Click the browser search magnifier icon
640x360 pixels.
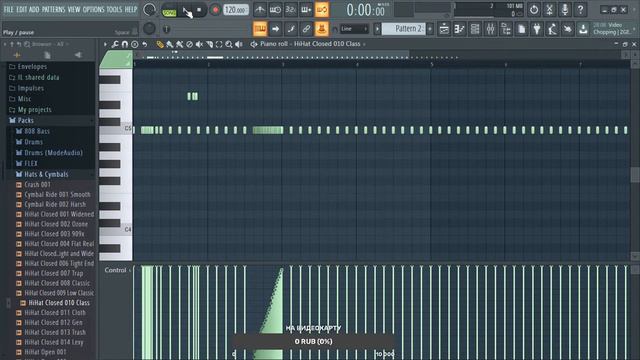click(27, 44)
